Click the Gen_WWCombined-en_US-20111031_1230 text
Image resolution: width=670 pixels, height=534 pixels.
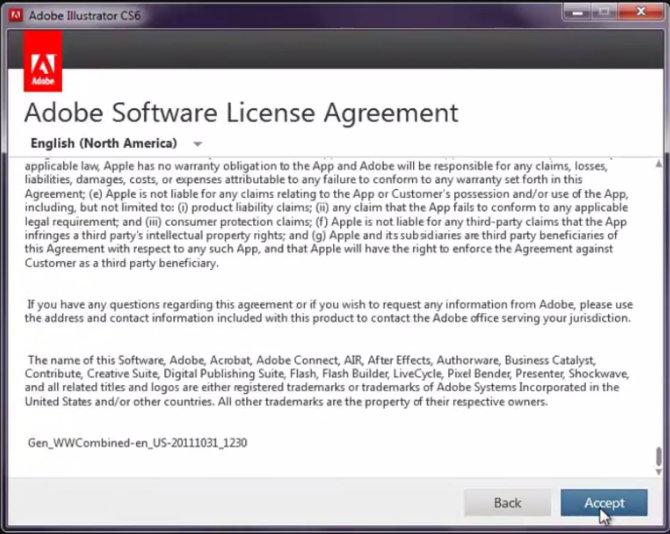(137, 443)
